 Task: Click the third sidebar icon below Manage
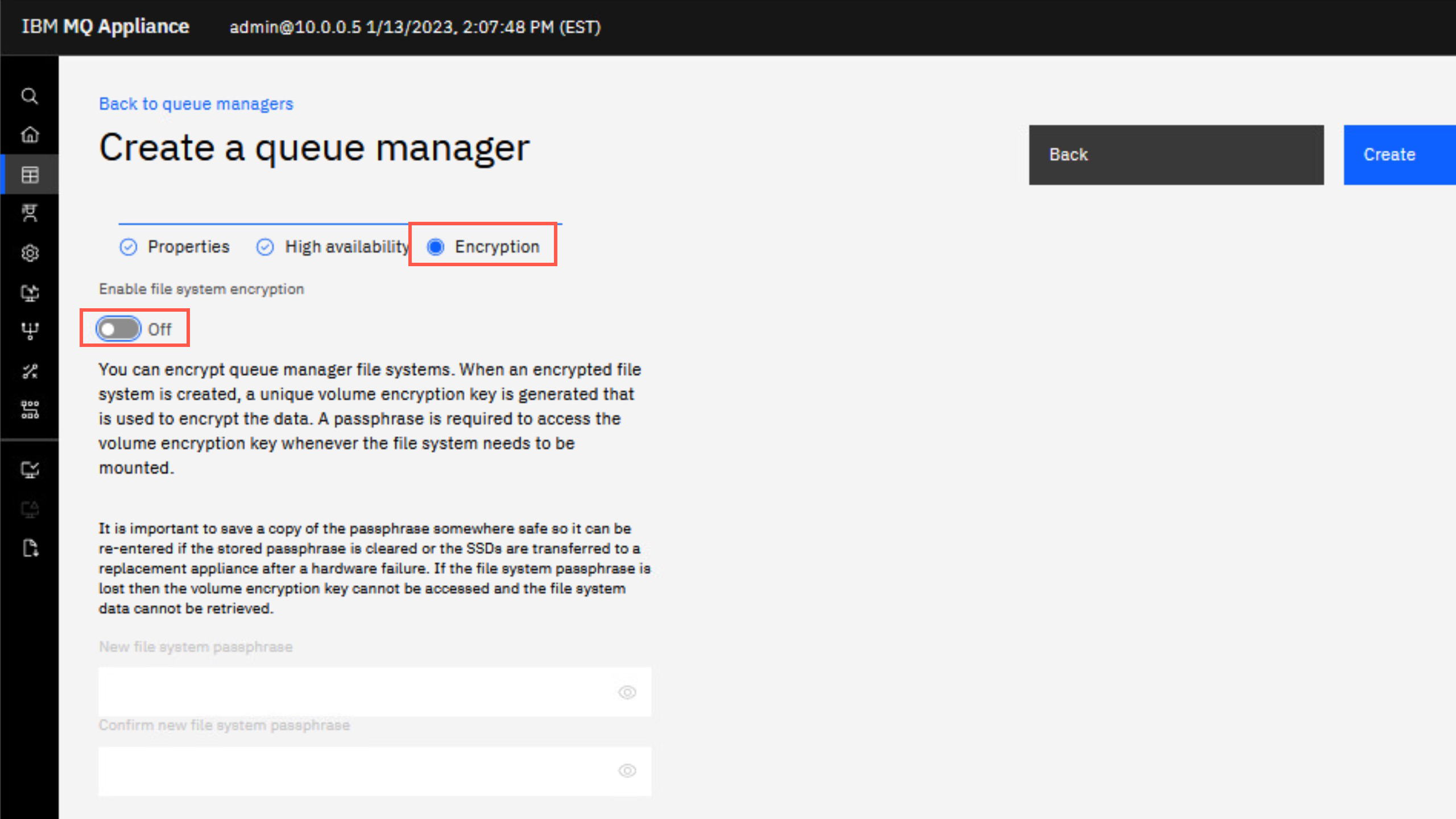[30, 292]
